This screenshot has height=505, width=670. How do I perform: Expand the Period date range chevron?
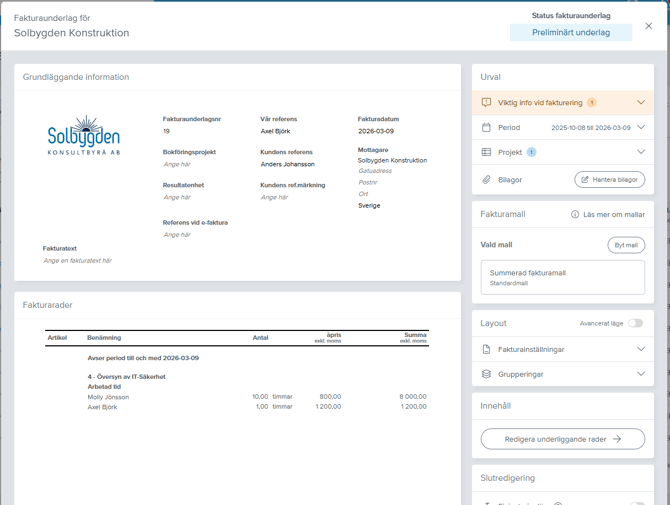[x=641, y=127]
